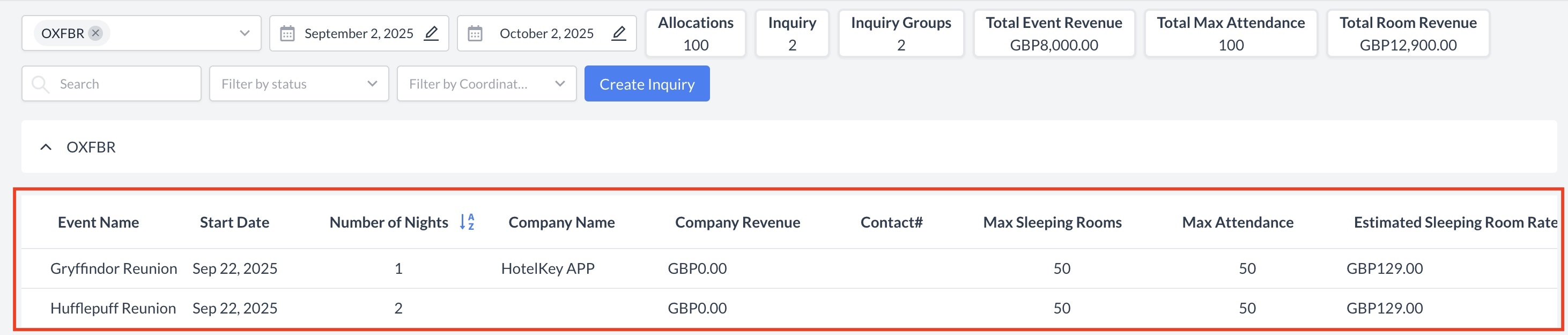Image resolution: width=1568 pixels, height=335 pixels.
Task: Open the Filter by status dropdown
Action: [298, 84]
